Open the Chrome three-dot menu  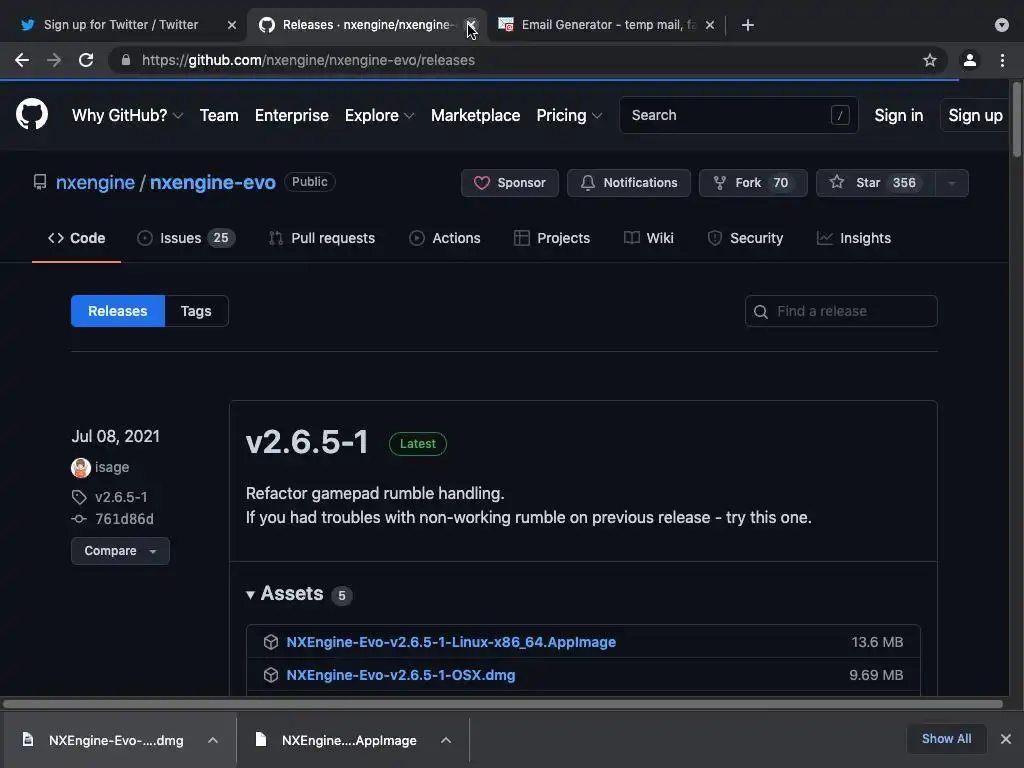(1002, 60)
